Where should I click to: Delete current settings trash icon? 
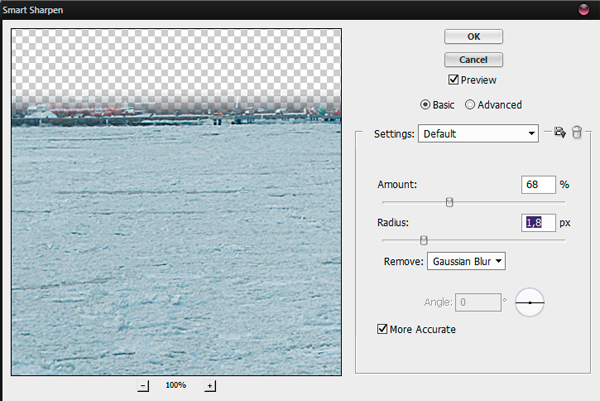click(x=577, y=132)
